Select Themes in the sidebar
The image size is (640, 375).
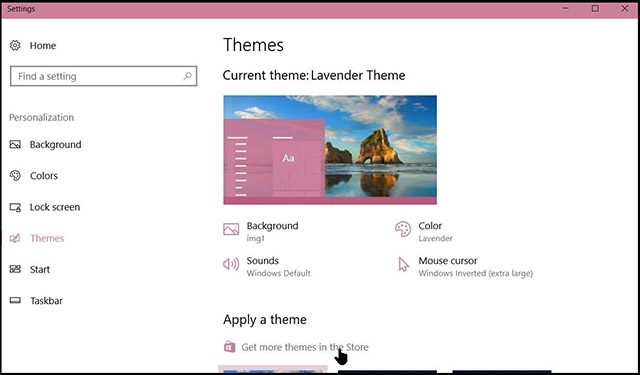click(x=47, y=238)
